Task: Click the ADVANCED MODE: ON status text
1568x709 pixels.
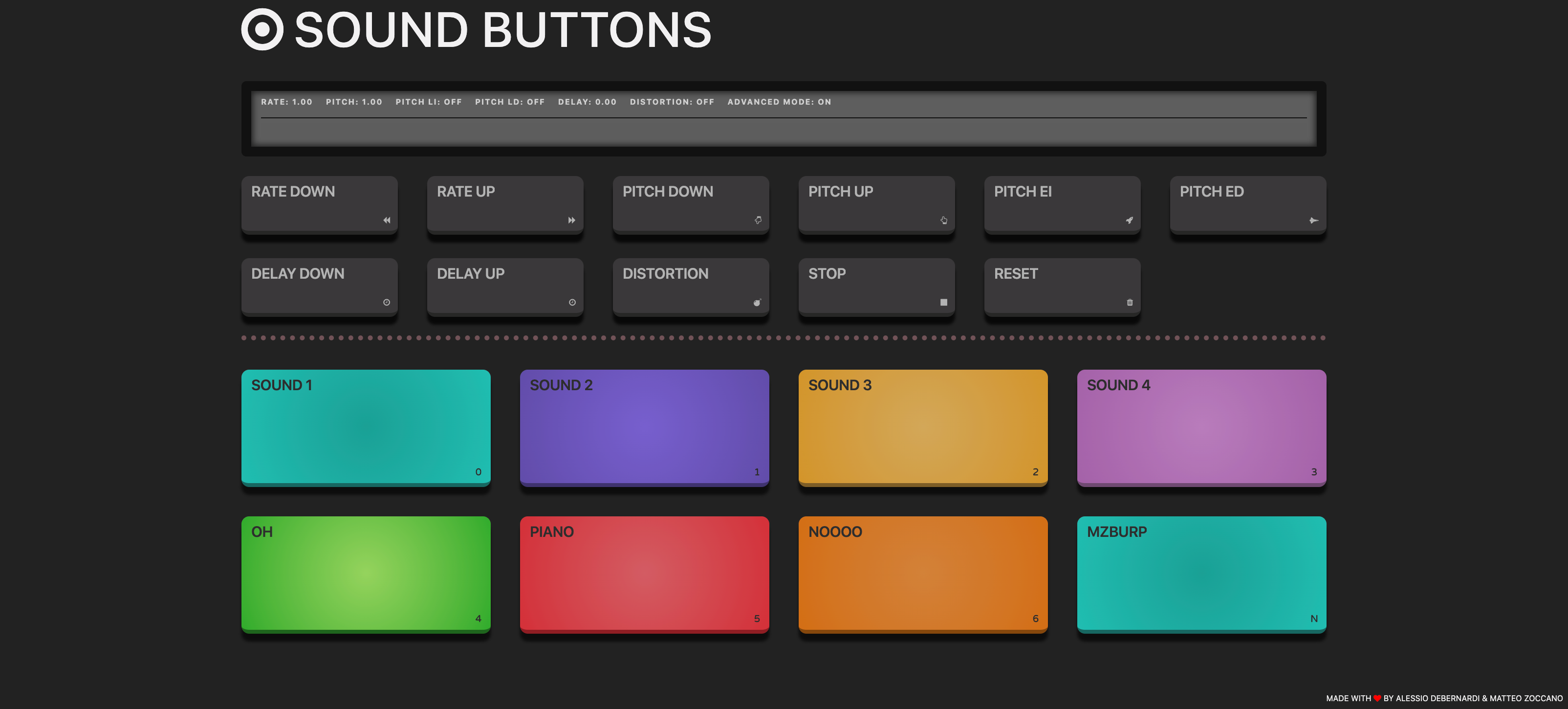Action: (779, 102)
